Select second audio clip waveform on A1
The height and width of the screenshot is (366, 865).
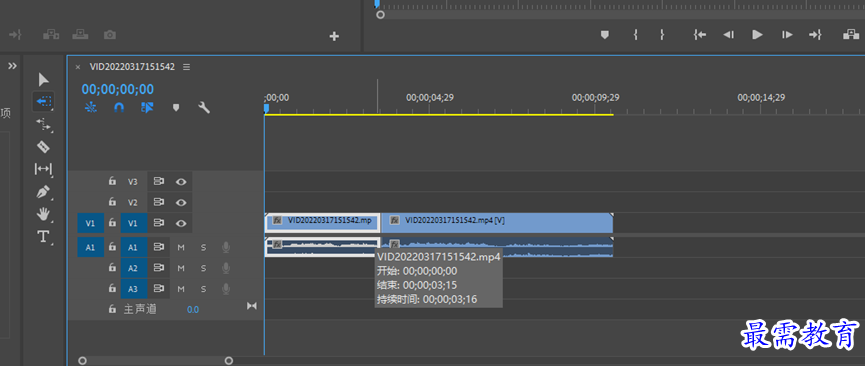(497, 247)
